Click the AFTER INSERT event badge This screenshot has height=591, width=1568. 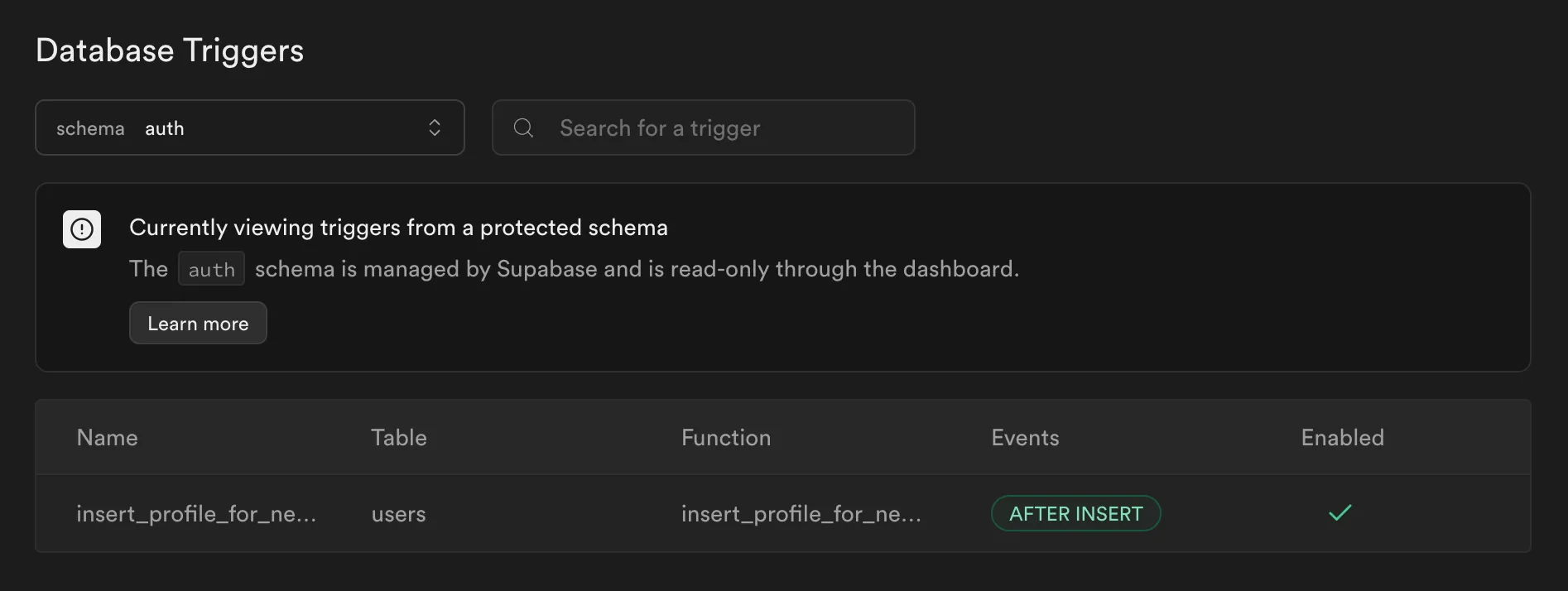(1075, 513)
